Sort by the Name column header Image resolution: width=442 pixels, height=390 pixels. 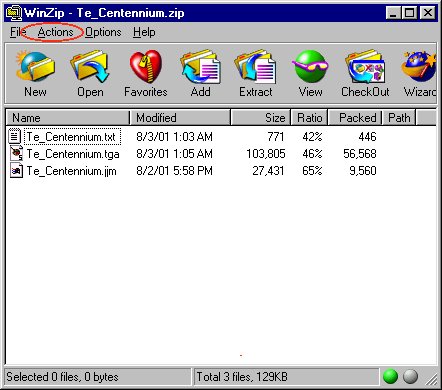click(68, 118)
